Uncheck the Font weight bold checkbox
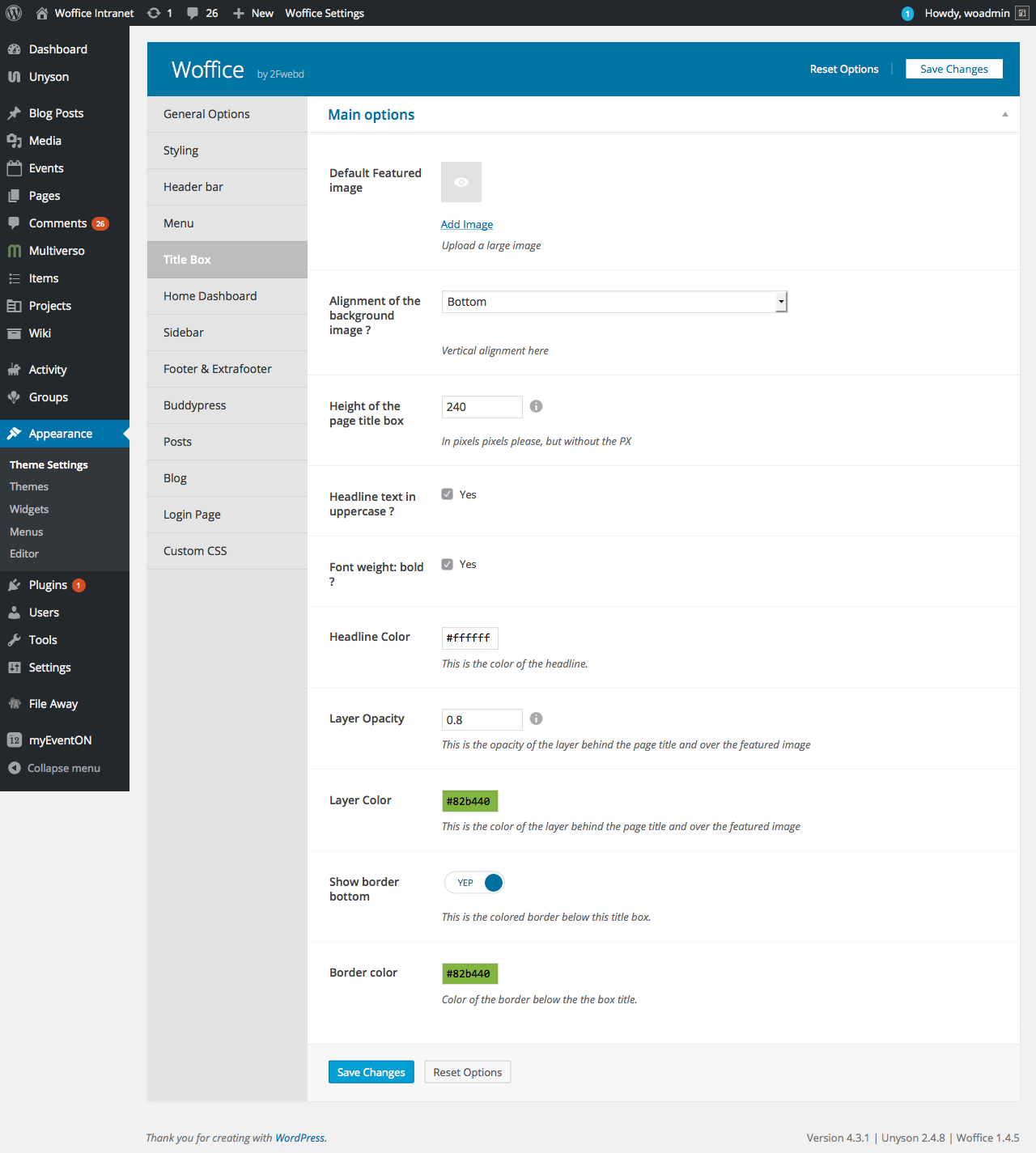Viewport: 1036px width, 1153px height. point(447,565)
